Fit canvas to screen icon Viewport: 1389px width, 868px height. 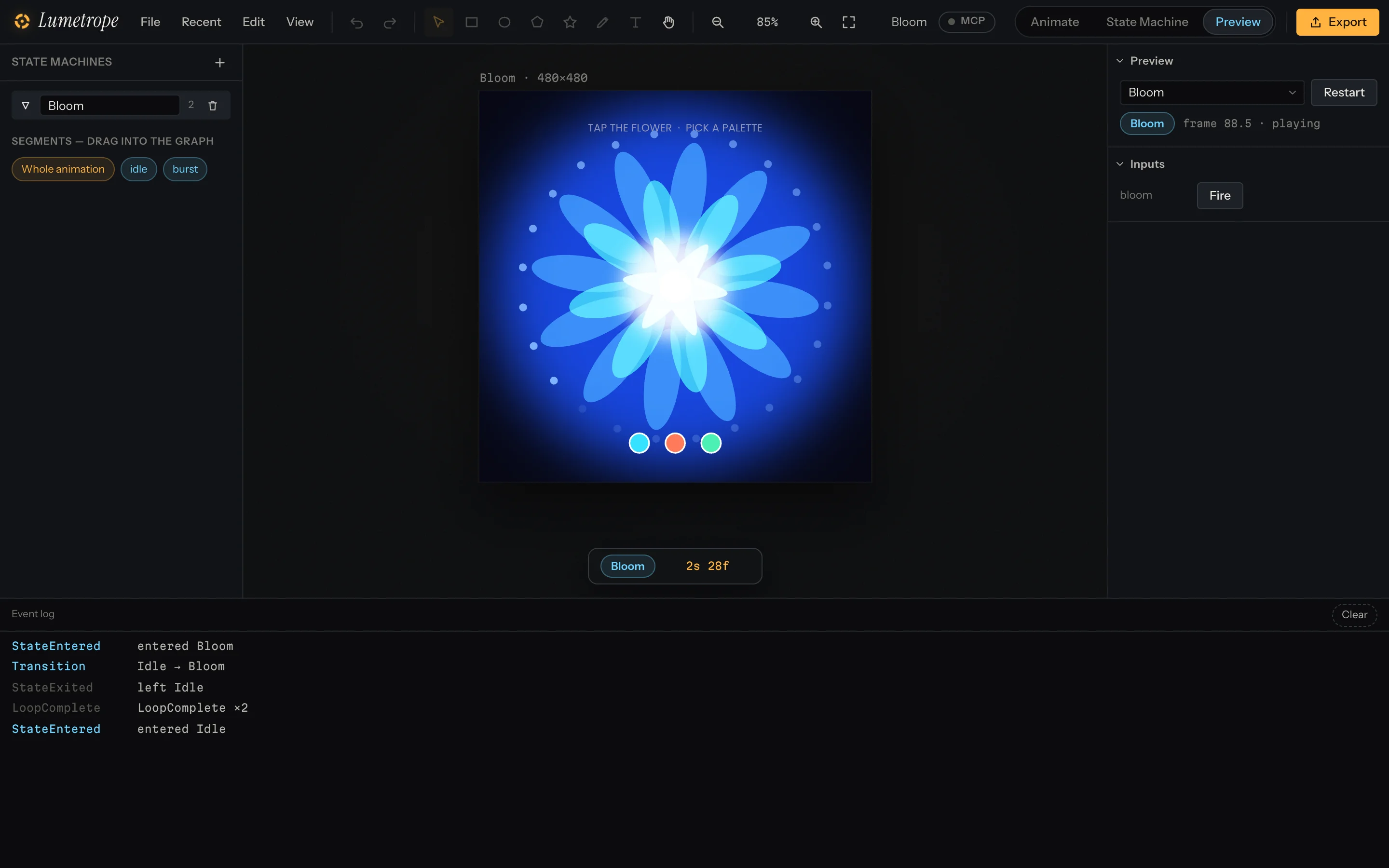[849, 22]
